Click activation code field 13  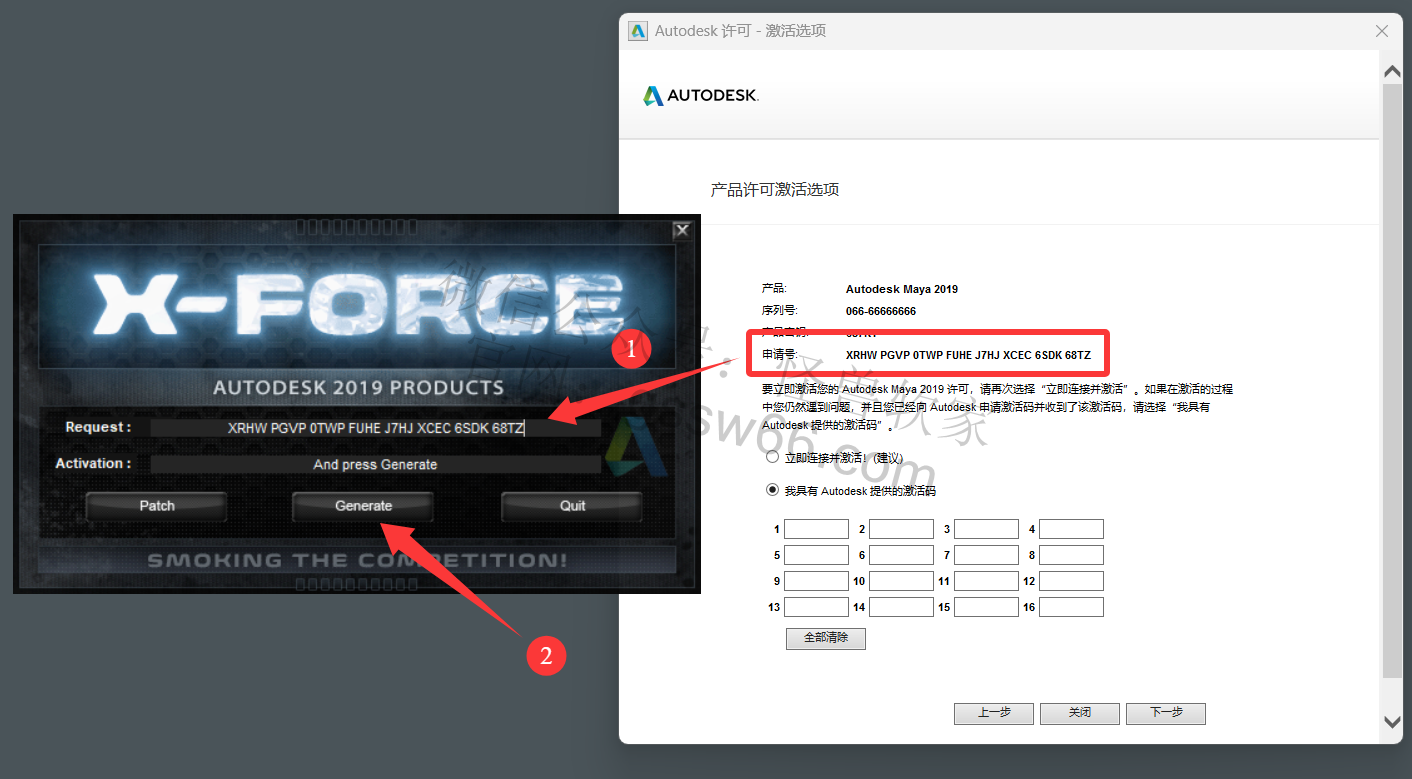pyautogui.click(x=816, y=607)
